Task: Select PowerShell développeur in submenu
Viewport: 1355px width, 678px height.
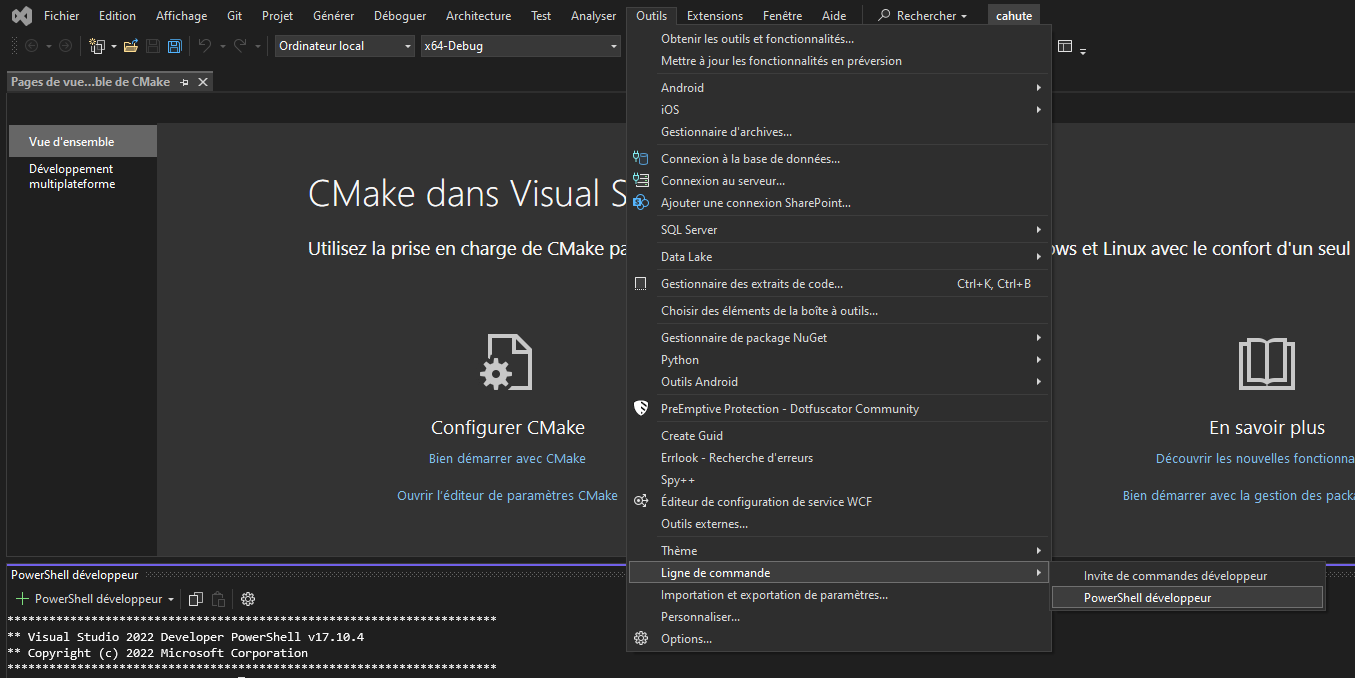Action: tap(1147, 598)
